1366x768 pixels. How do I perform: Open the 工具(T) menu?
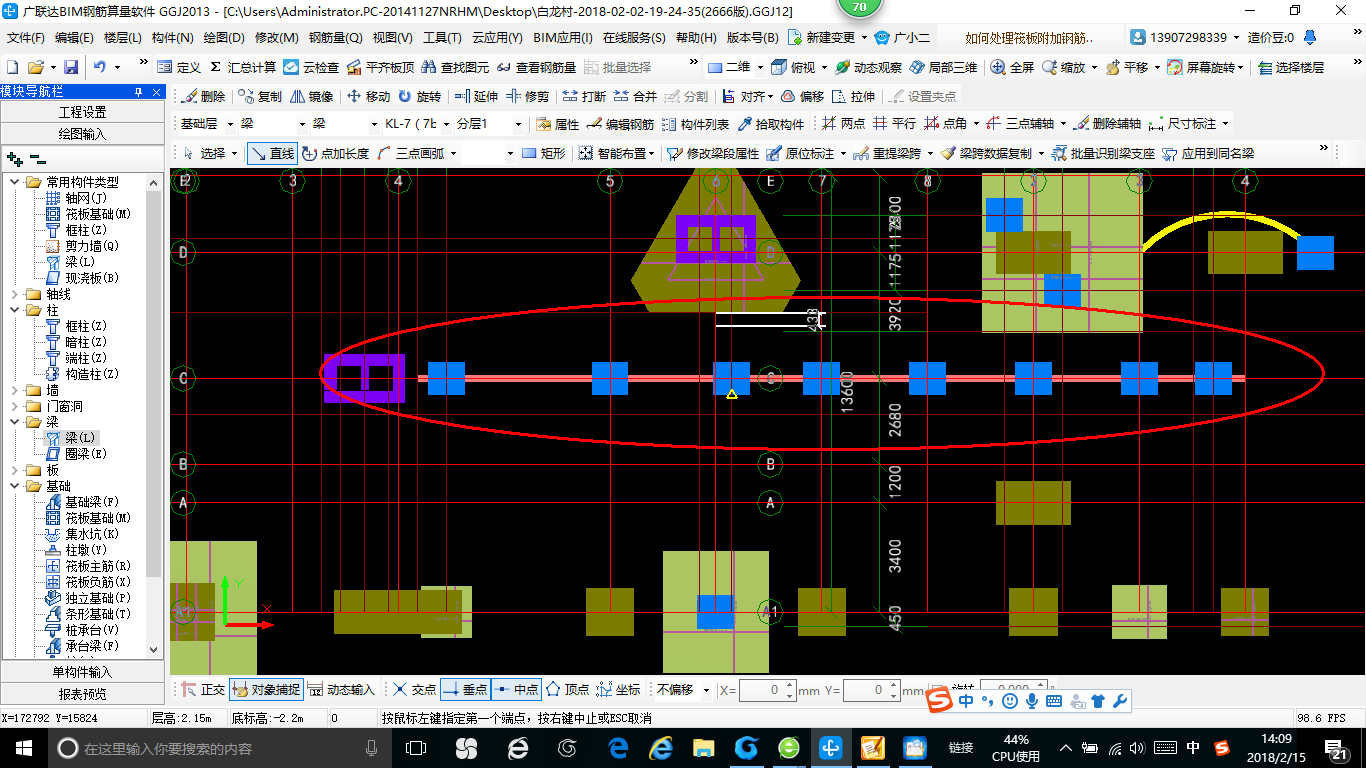click(x=442, y=38)
